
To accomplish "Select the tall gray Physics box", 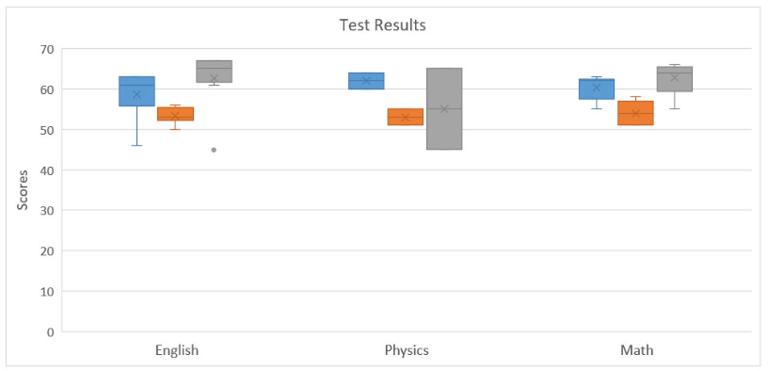I will point(444,109).
